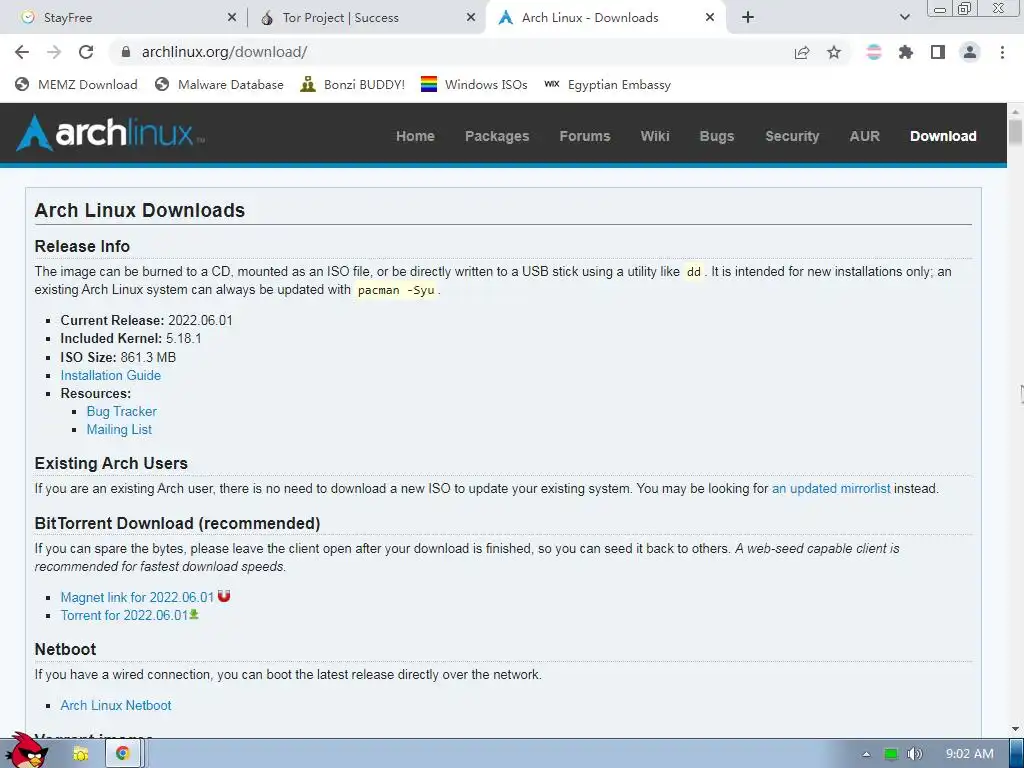Open Security in site navigation

click(792, 136)
